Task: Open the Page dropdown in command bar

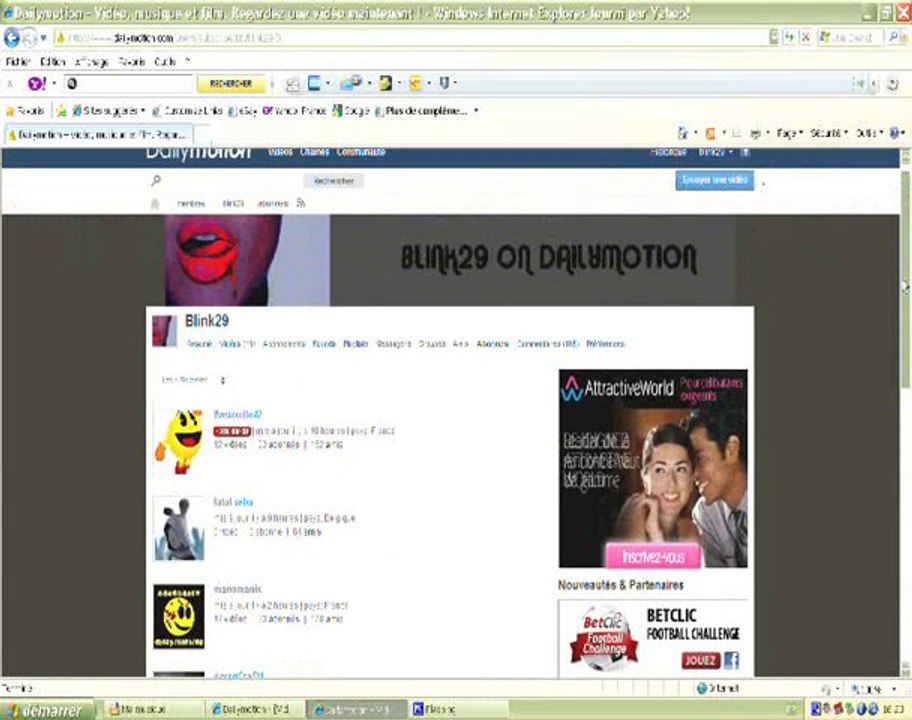Action: coord(790,133)
